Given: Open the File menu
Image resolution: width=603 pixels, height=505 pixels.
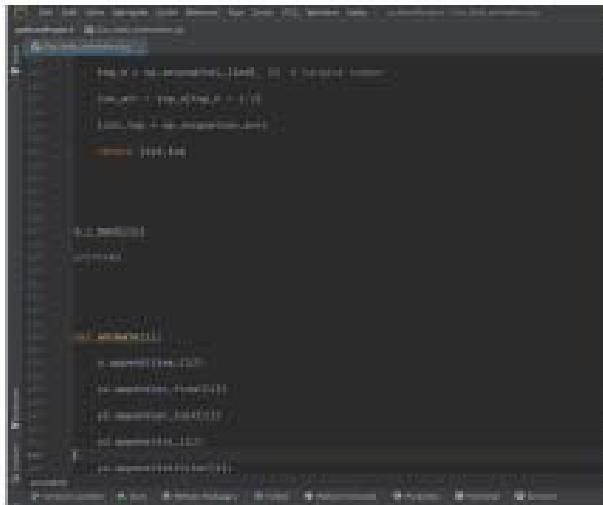Looking at the screenshot, I should pos(45,13).
